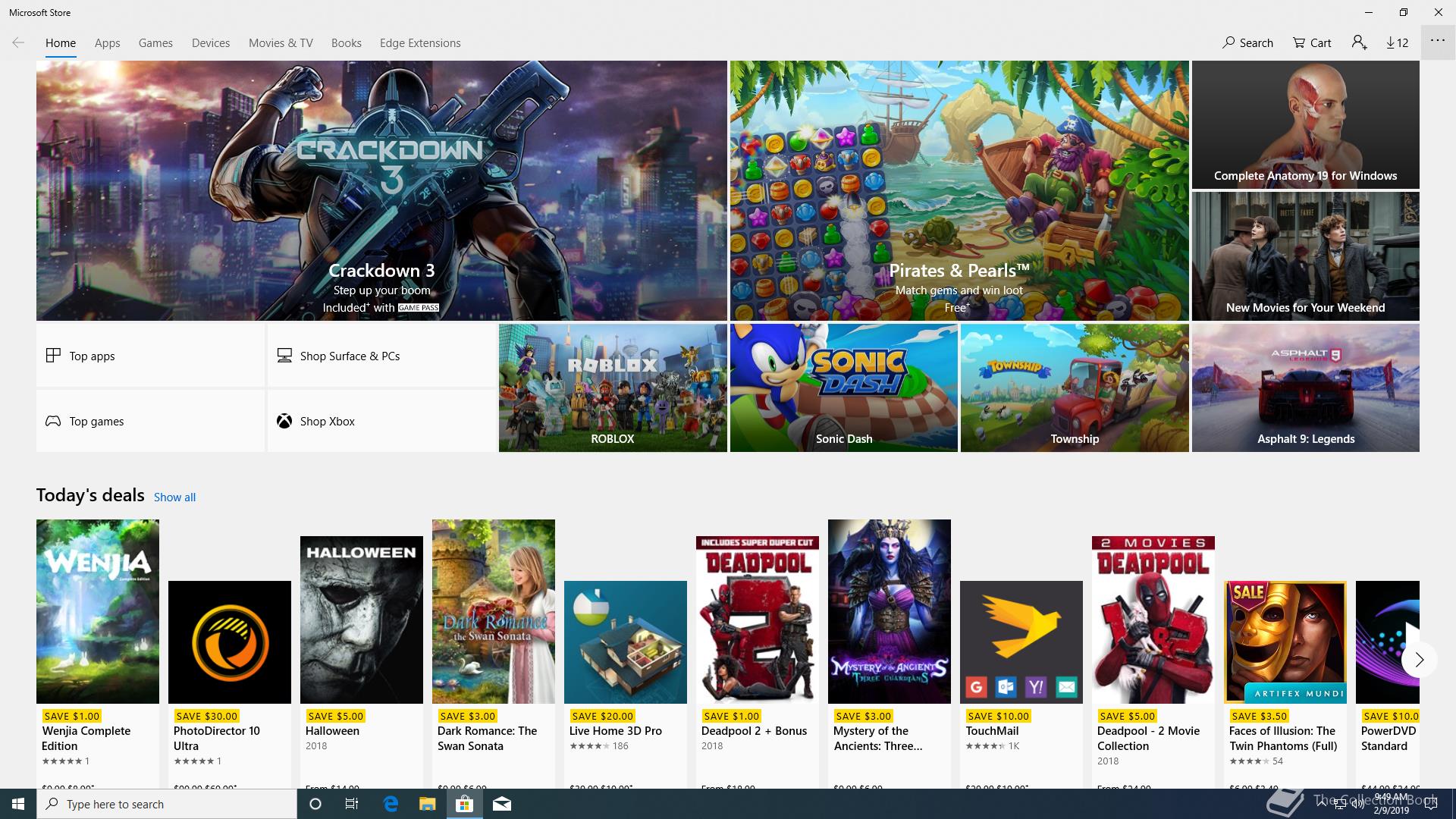Click the account sign-in icon
The height and width of the screenshot is (819, 1456).
[1359, 42]
